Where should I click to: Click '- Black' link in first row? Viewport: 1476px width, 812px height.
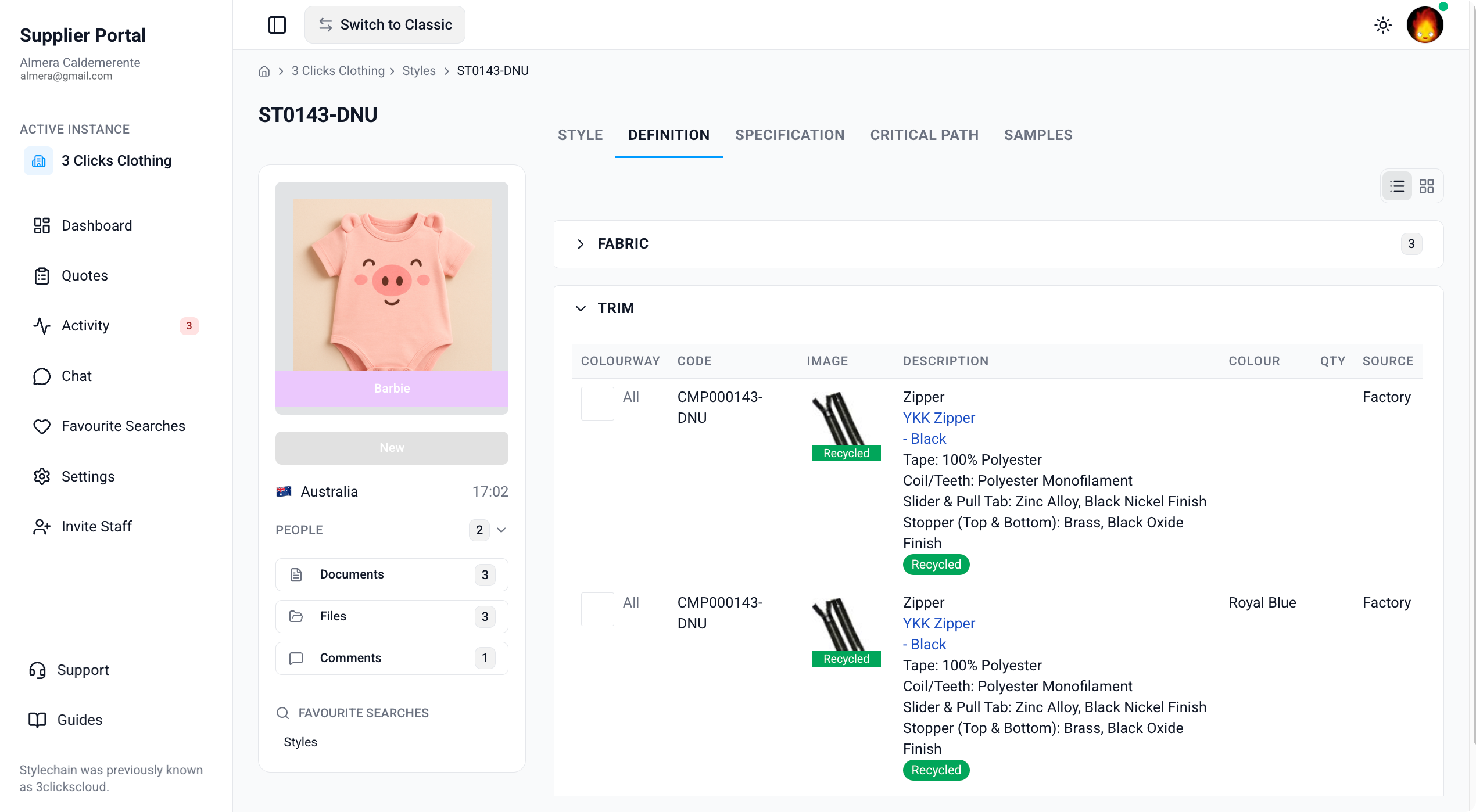click(x=925, y=439)
